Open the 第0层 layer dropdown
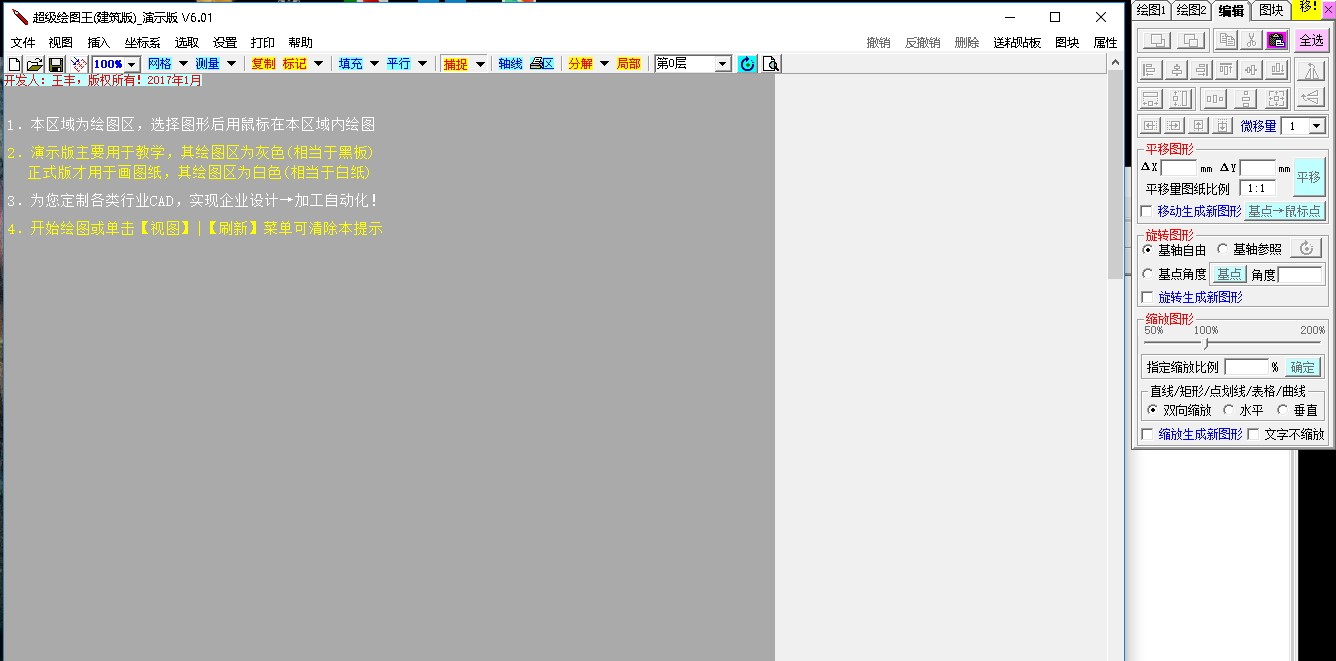Viewport: 1336px width, 661px height. click(x=723, y=64)
